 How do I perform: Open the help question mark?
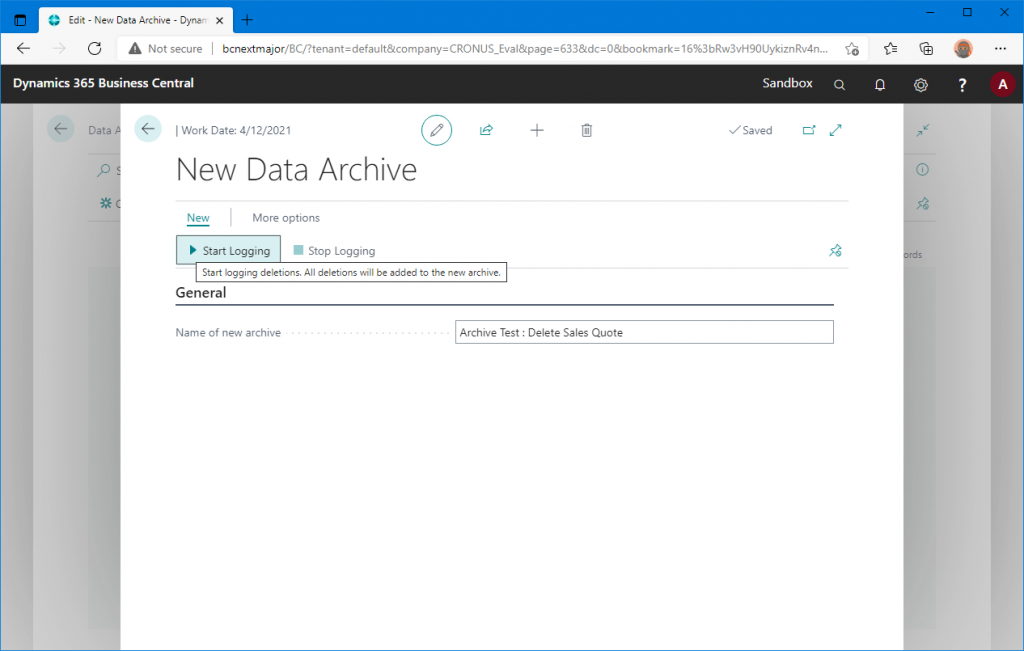pos(962,84)
